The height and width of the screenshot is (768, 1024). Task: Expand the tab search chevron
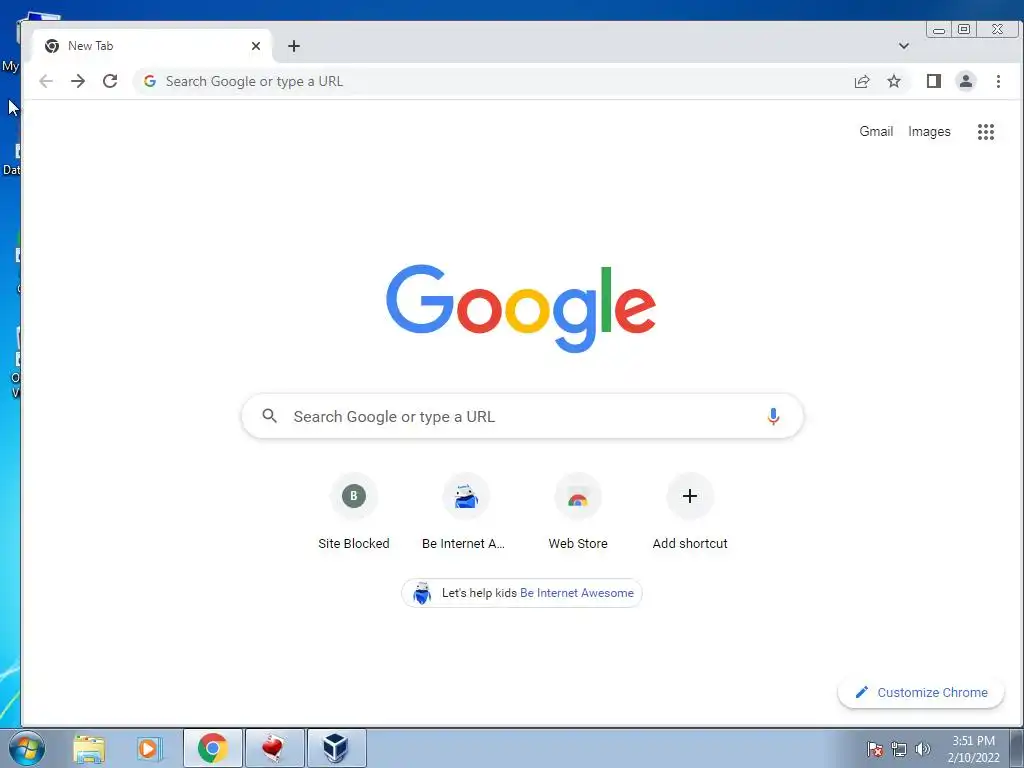tap(904, 46)
